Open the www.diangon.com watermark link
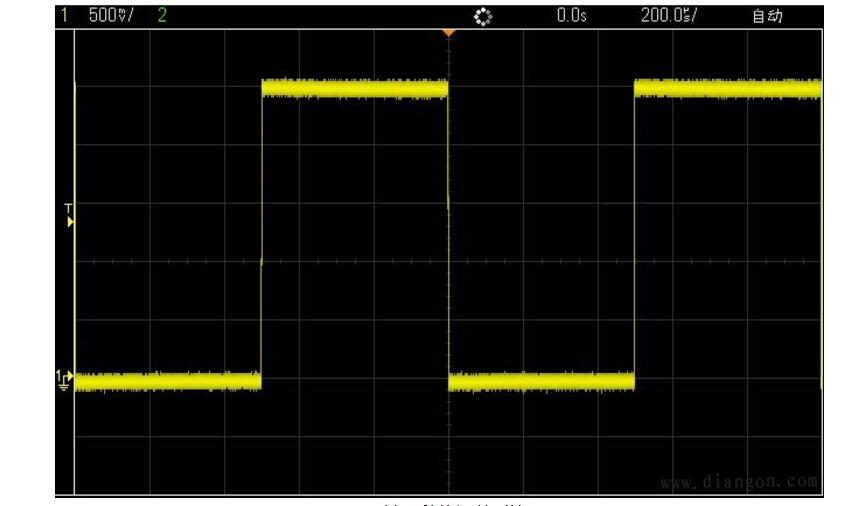The image size is (848, 506). 739,482
